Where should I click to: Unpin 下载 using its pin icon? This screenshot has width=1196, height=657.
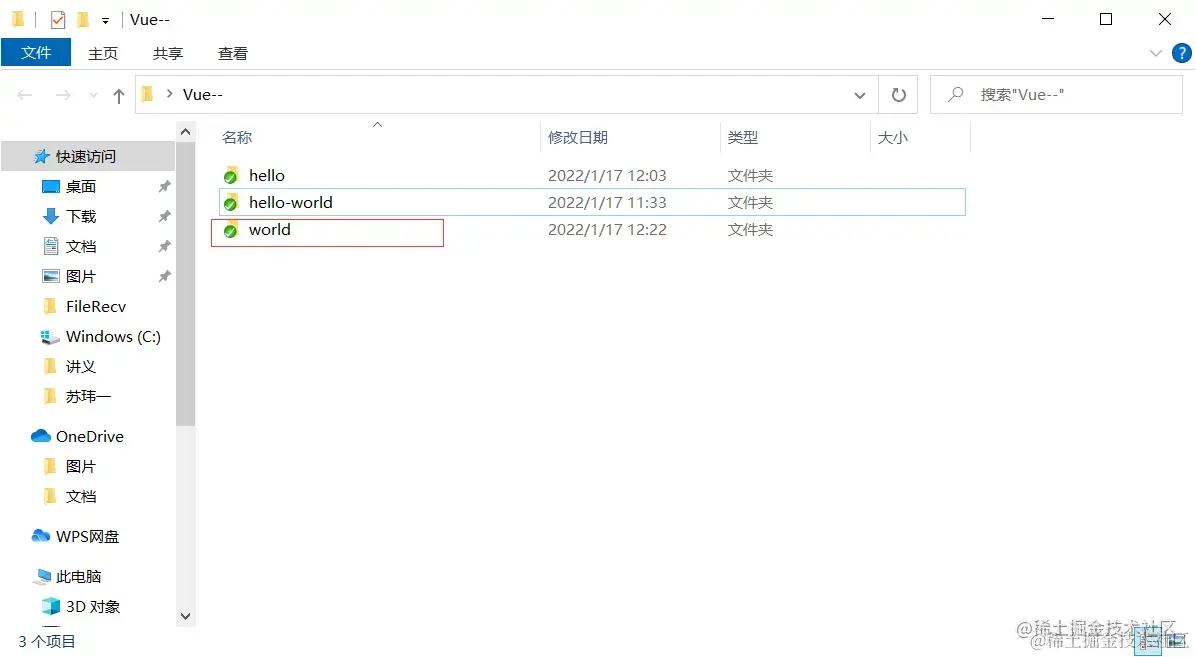pyautogui.click(x=164, y=216)
